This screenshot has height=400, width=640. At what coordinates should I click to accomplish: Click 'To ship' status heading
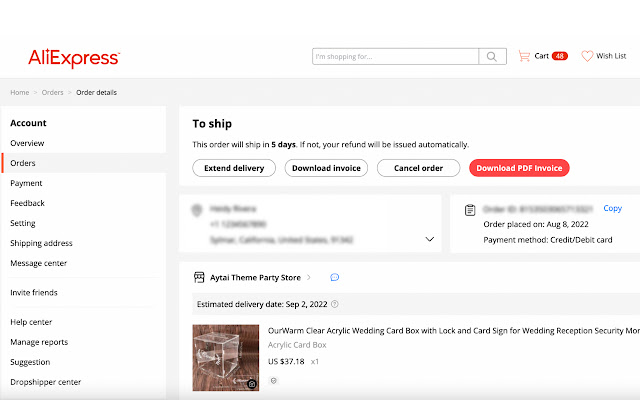click(212, 124)
